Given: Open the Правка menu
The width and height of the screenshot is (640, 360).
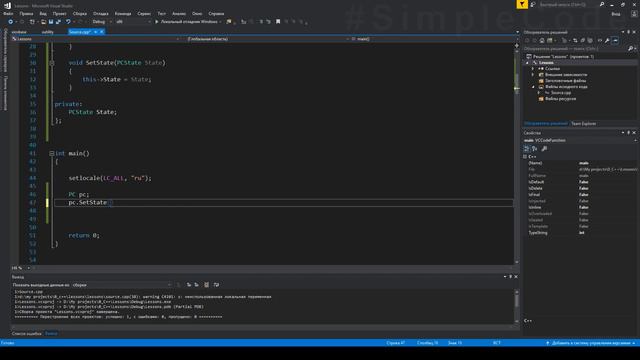Looking at the screenshot, I should [26, 13].
